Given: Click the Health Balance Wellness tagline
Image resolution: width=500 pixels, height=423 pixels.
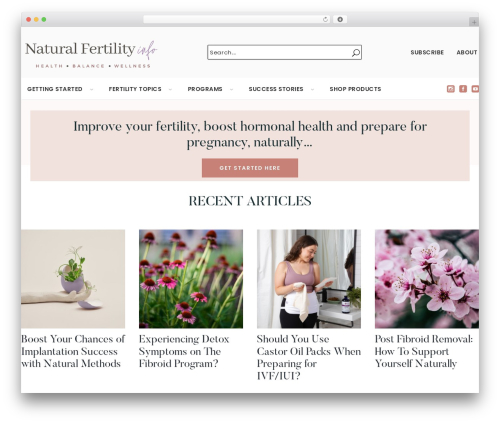Looking at the screenshot, I should click(x=93, y=66).
